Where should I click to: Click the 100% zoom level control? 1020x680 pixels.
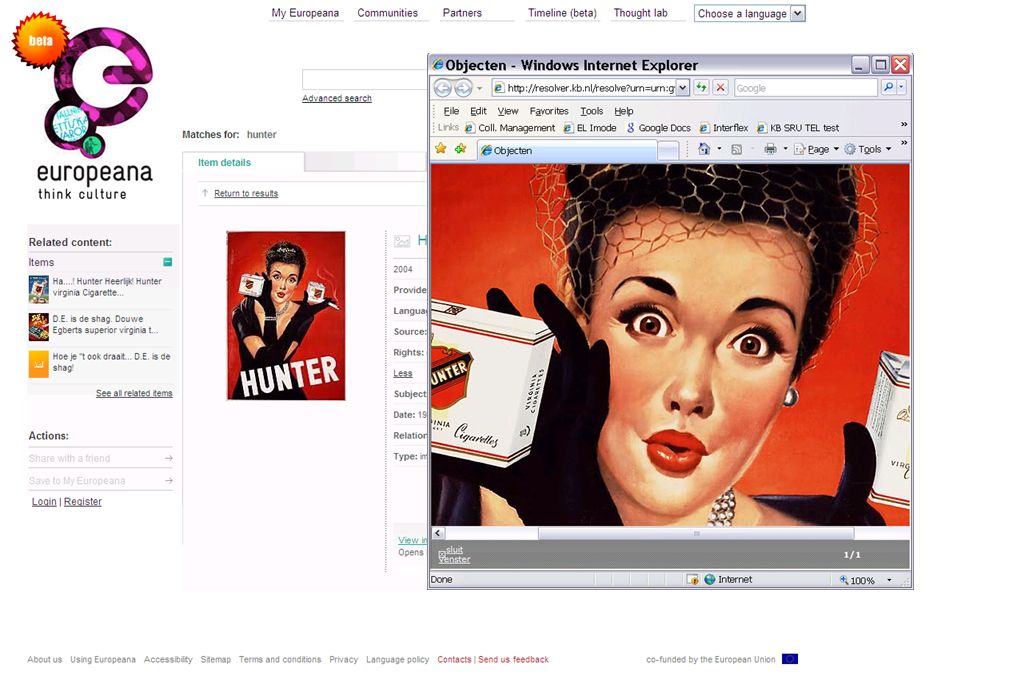click(857, 580)
